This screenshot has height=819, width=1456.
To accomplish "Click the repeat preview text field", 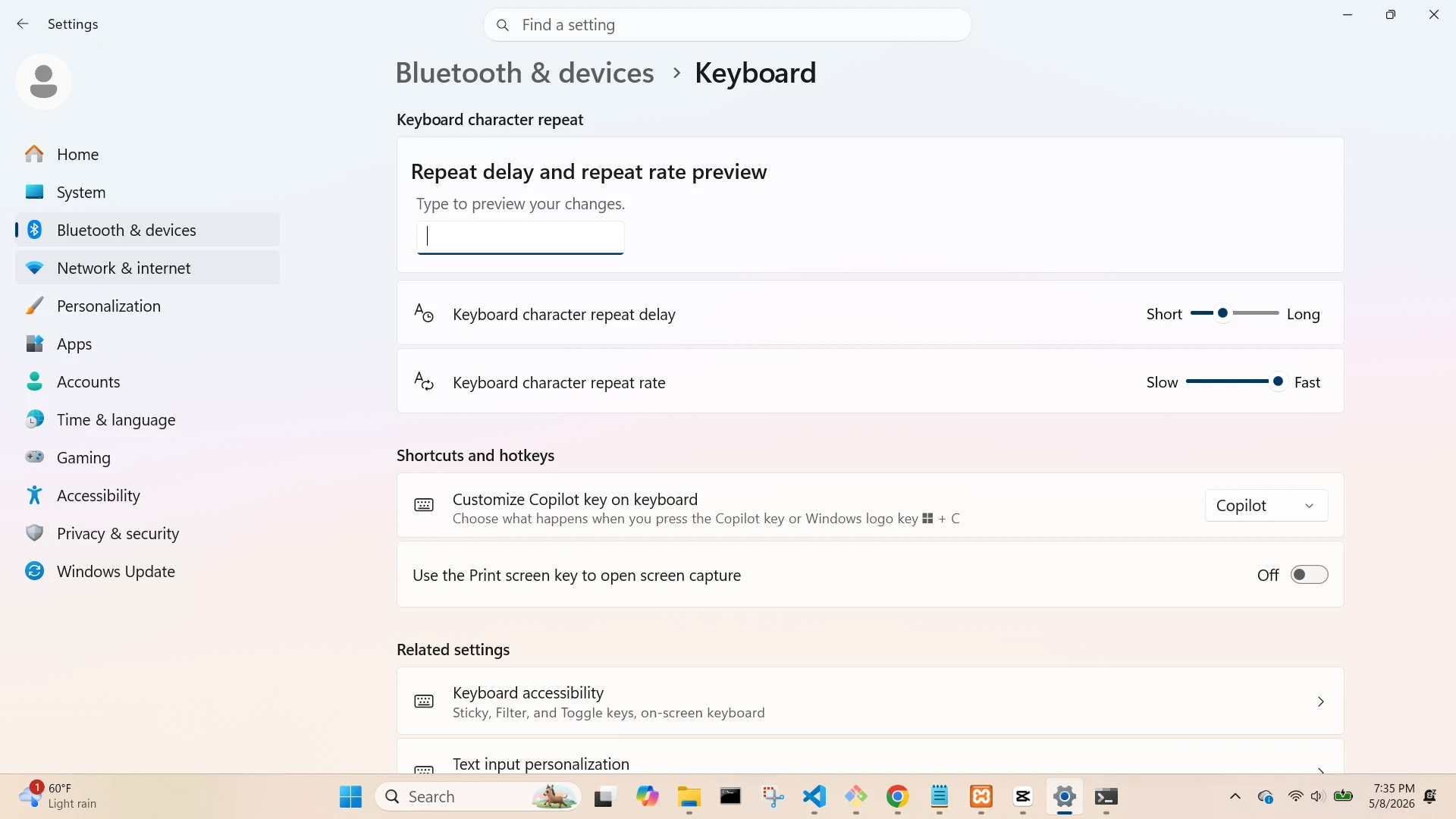I will tap(520, 237).
